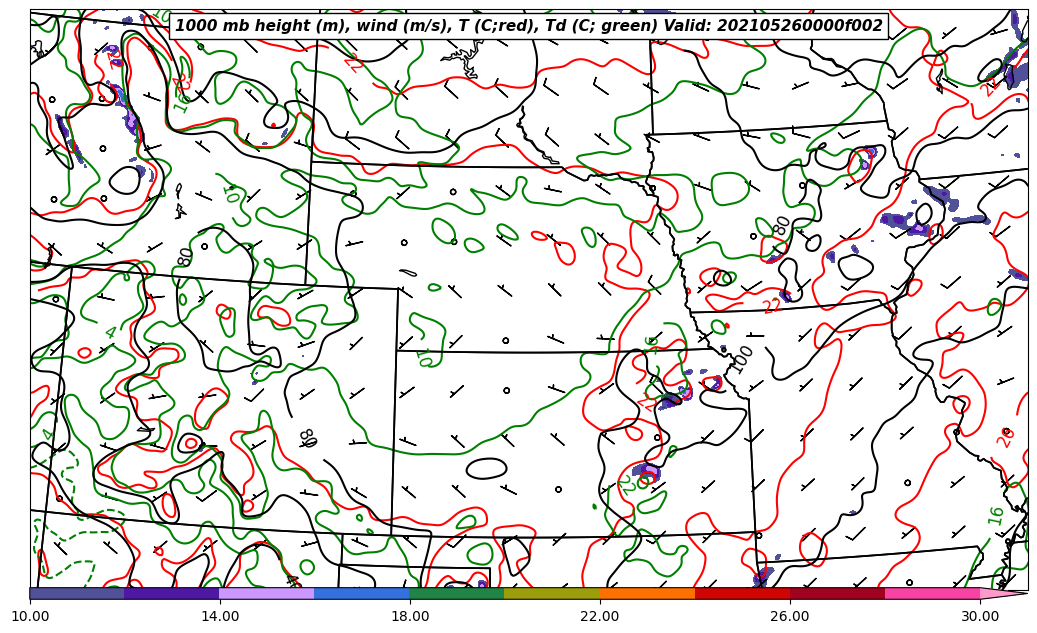Image resolution: width=1037 pixels, height=633 pixels.
Task: Choose the hot pink 28–30 colorbar segment
Action: pyautogui.click(x=932, y=593)
